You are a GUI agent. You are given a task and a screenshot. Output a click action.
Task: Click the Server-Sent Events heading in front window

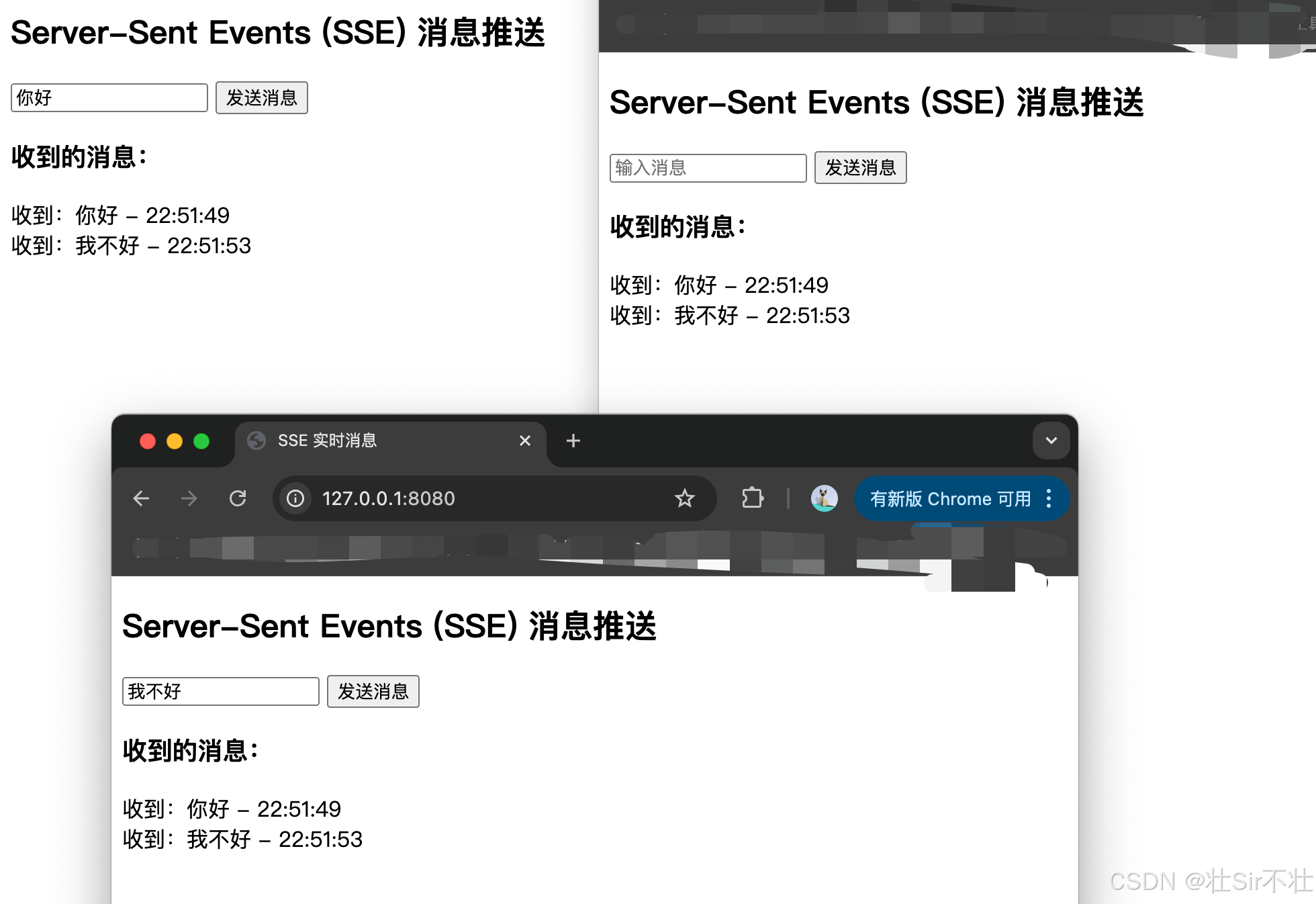coord(389,626)
